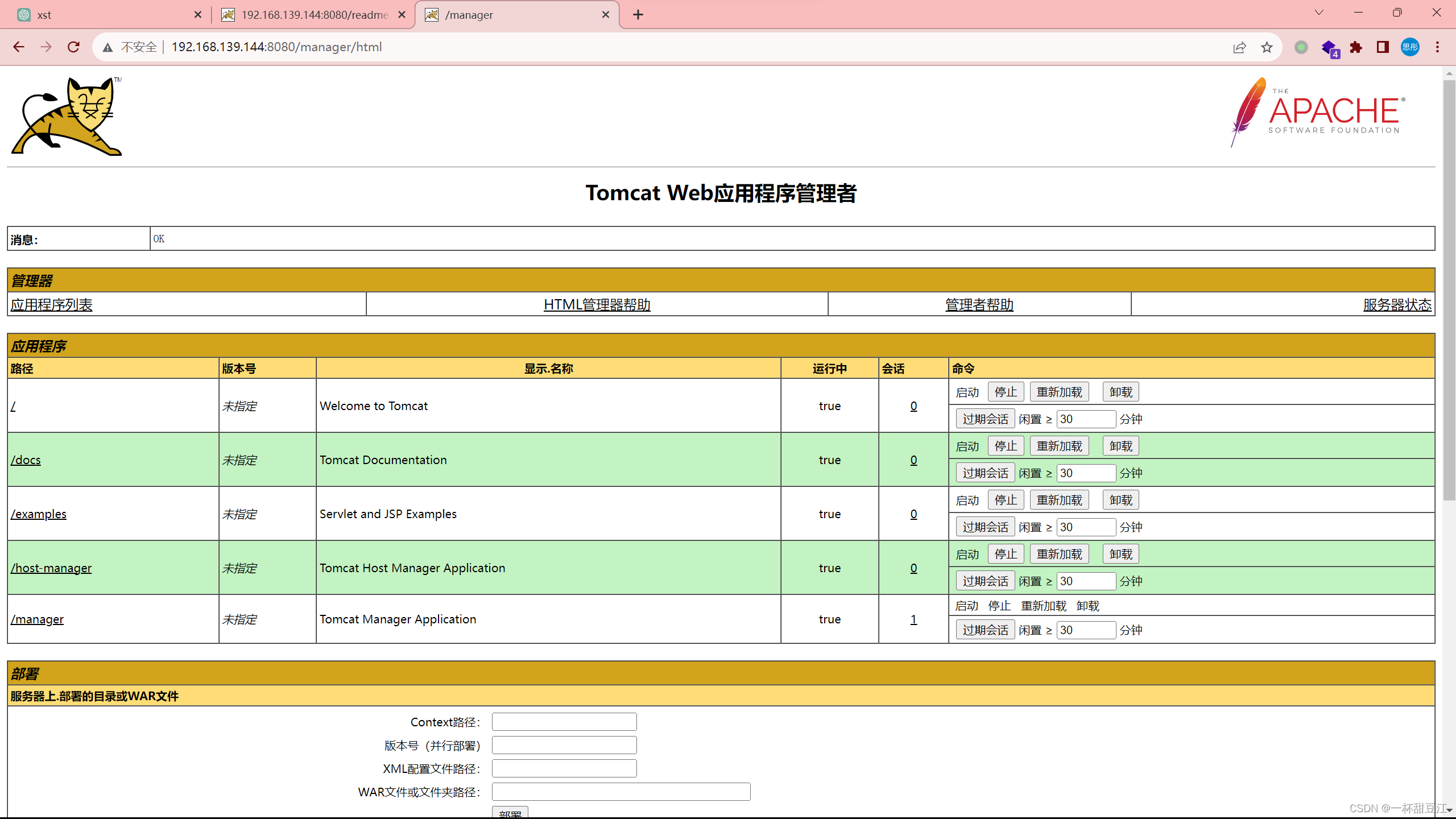Switch to the readme tab
The width and height of the screenshot is (1456, 819).
tap(313, 15)
